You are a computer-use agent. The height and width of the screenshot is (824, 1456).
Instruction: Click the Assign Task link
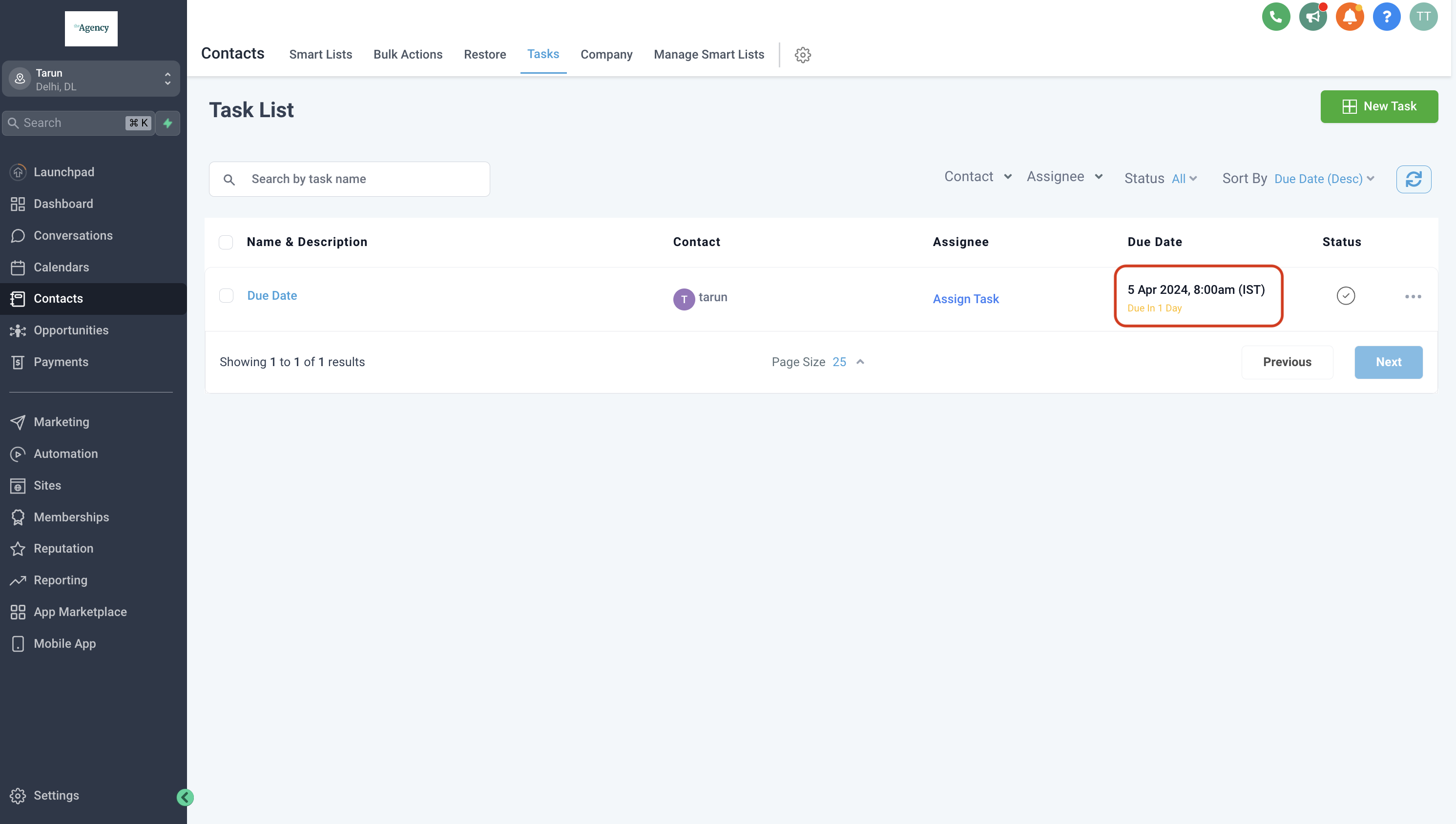(965, 299)
